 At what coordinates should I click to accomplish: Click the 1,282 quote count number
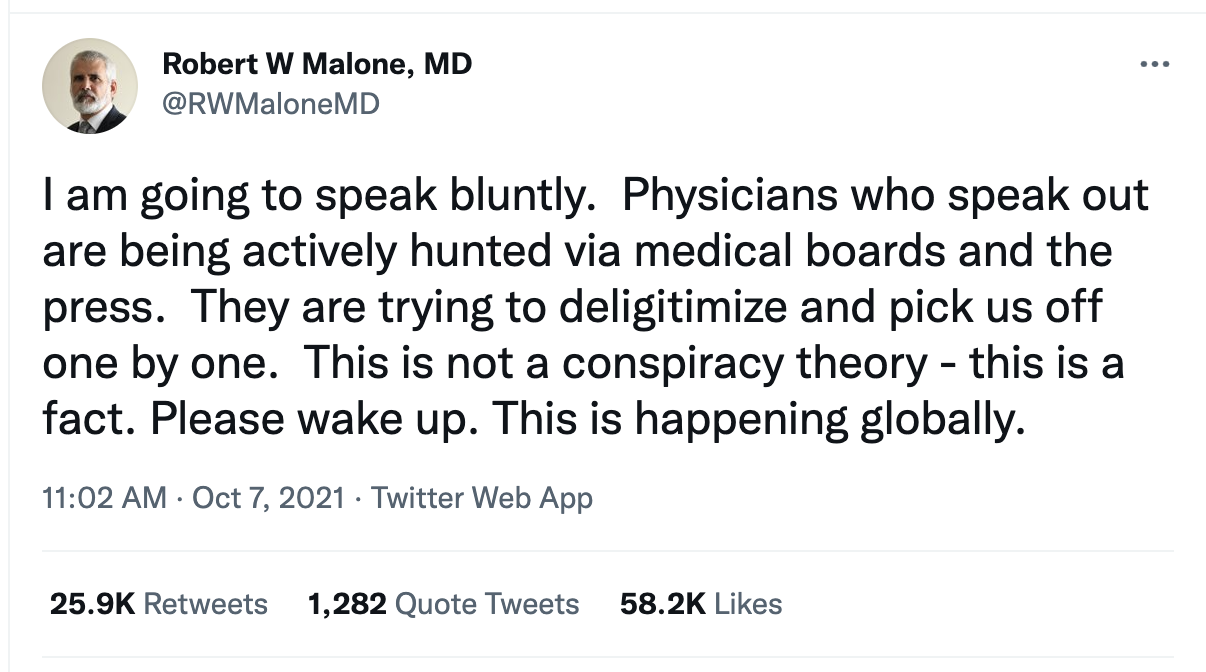(x=348, y=604)
